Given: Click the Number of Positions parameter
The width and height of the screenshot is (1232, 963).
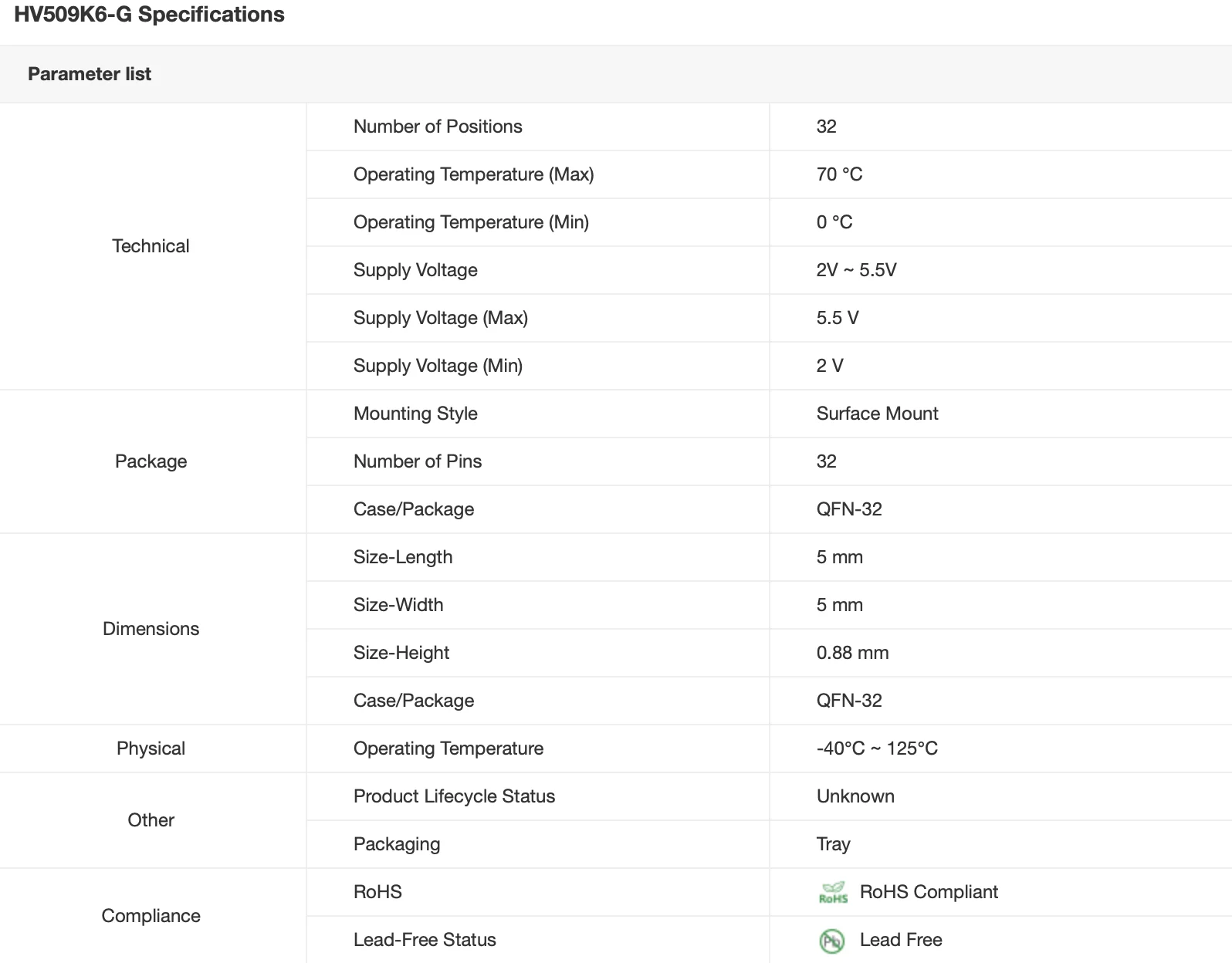Looking at the screenshot, I should [x=438, y=127].
